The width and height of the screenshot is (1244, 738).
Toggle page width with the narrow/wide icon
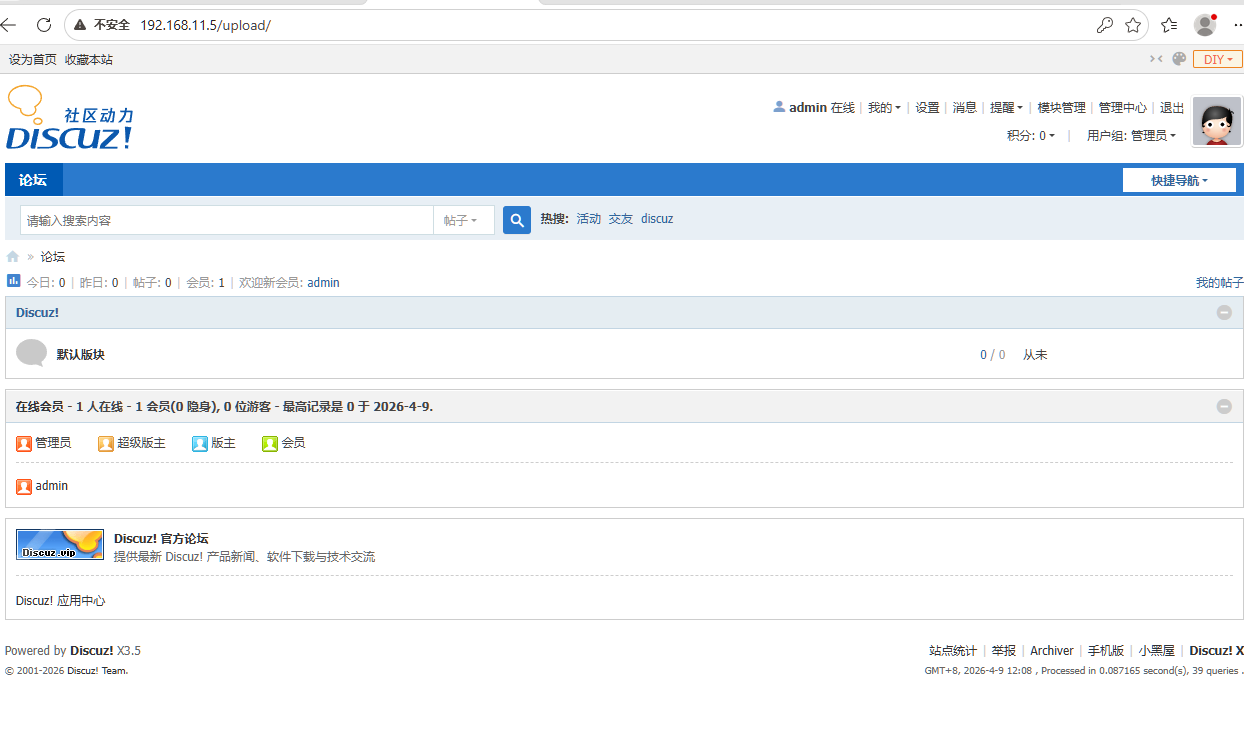(x=1156, y=59)
